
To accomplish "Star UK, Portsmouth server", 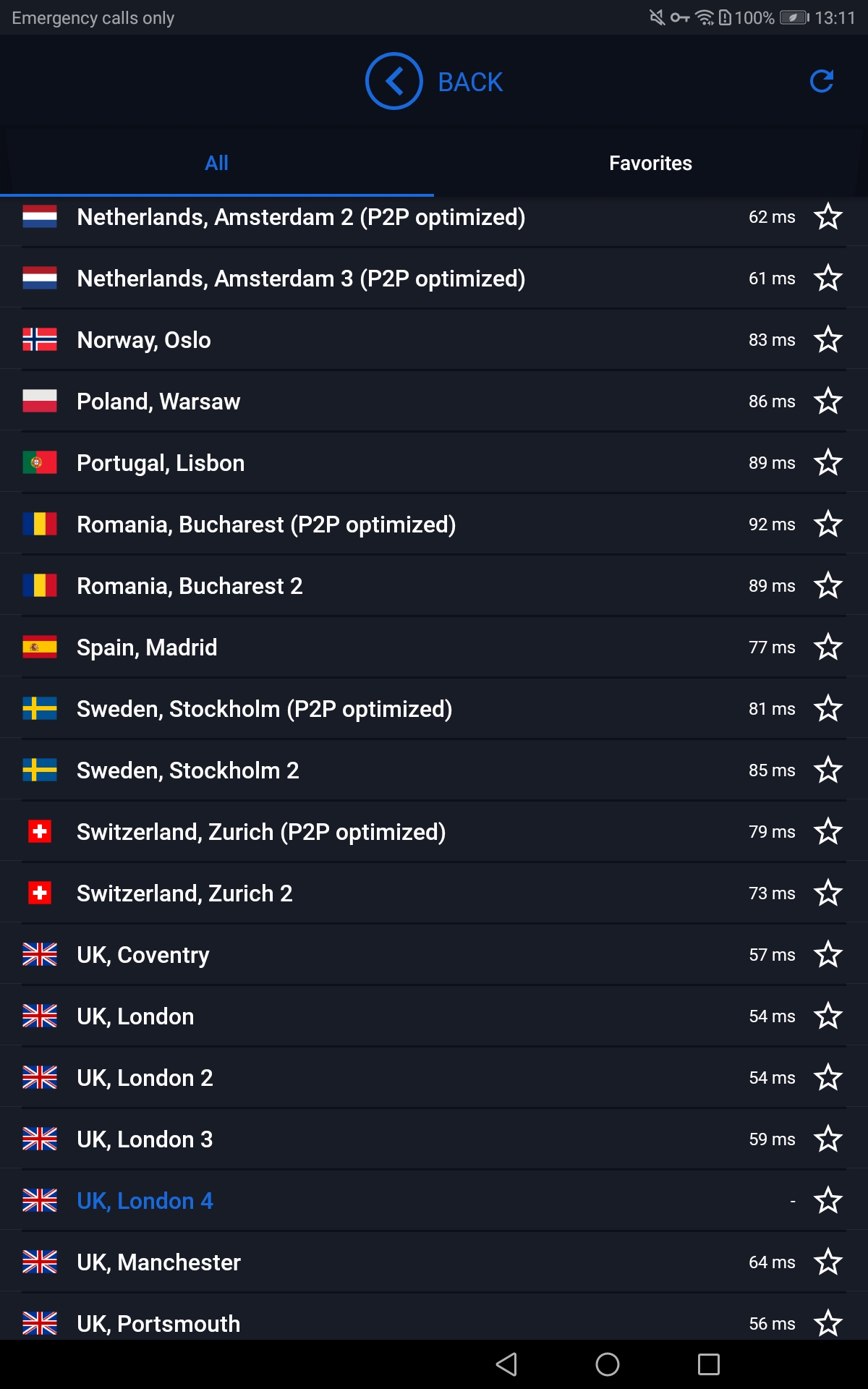I will click(828, 1323).
